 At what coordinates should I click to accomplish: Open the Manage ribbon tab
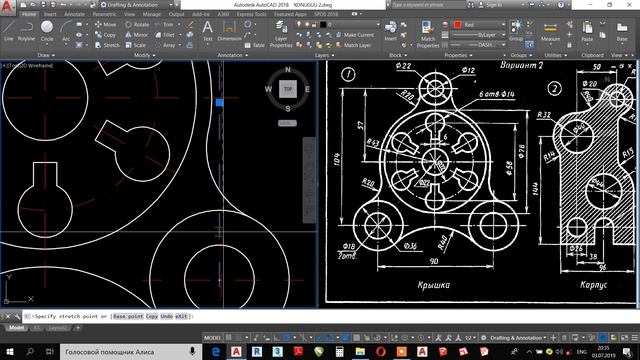(x=152, y=14)
